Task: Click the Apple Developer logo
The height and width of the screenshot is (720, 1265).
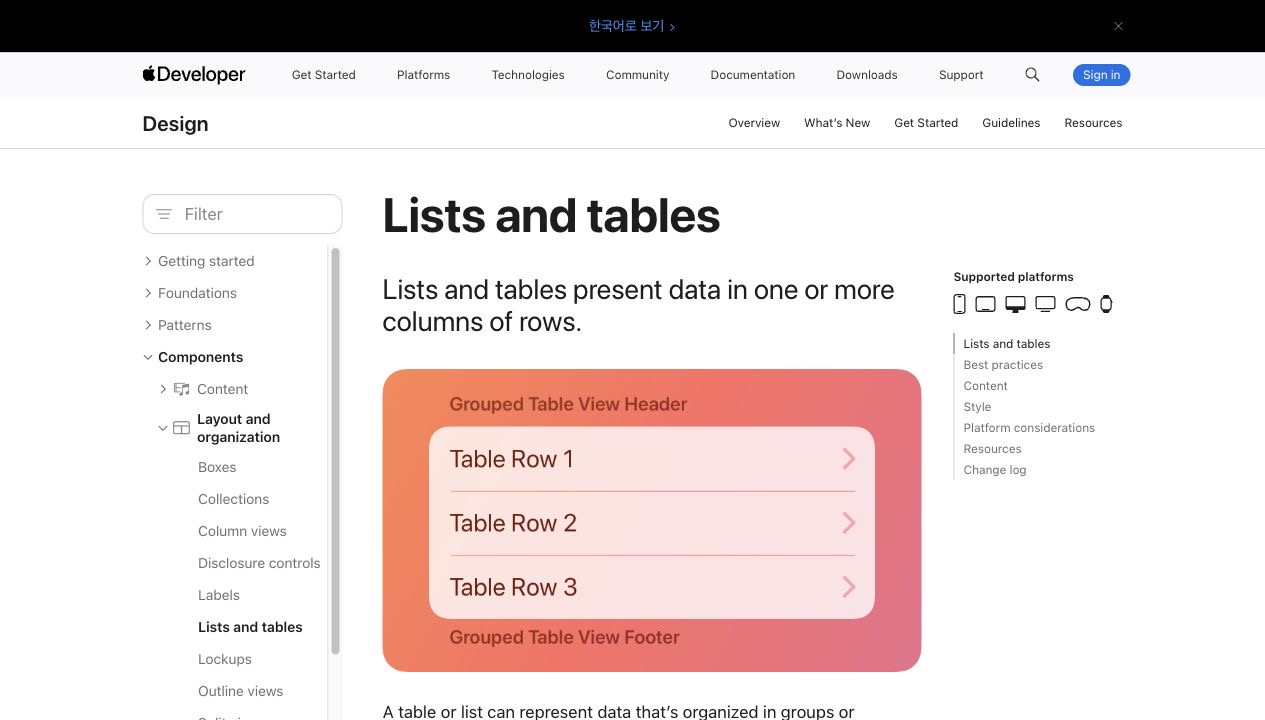Action: tap(194, 75)
